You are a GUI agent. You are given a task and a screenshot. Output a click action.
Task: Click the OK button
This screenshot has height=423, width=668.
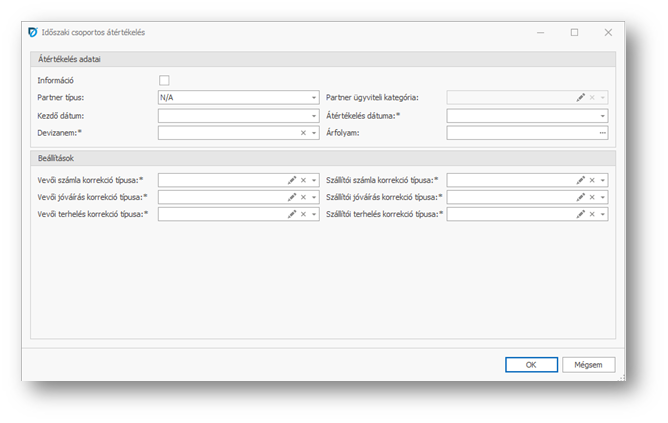click(531, 365)
